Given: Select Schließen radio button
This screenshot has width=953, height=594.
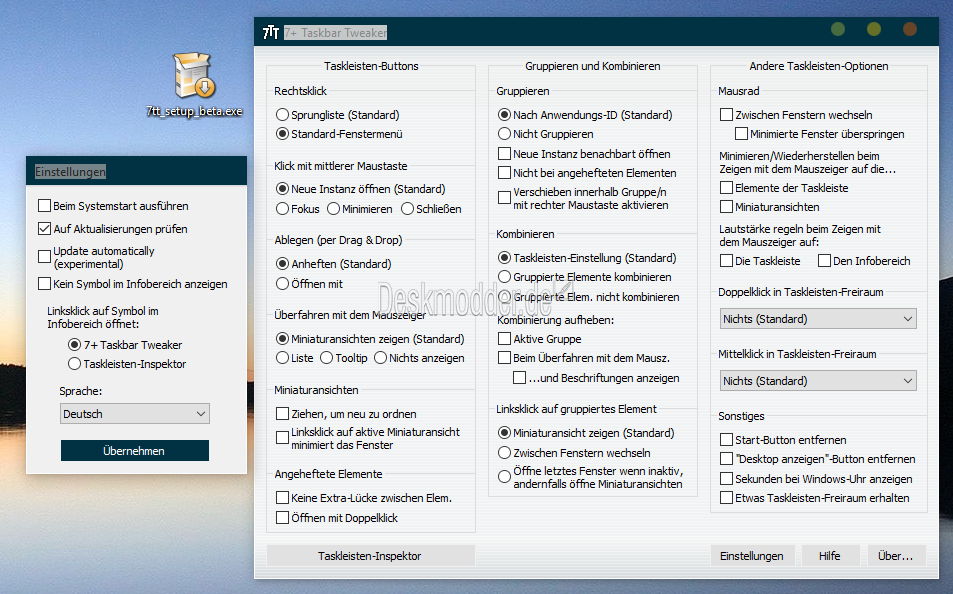Looking at the screenshot, I should coord(407,209).
